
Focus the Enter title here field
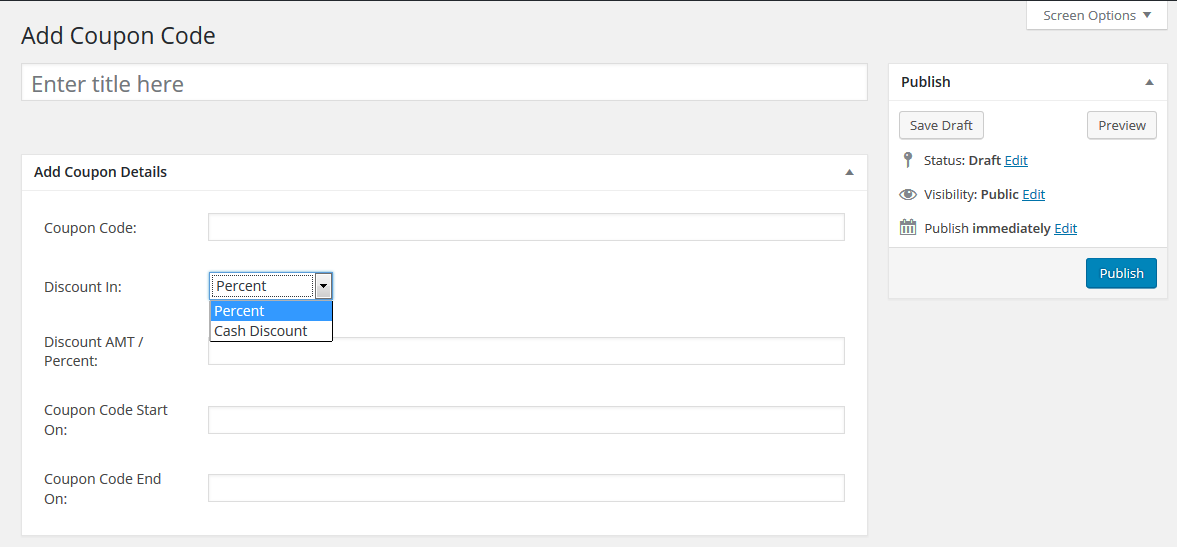click(x=444, y=83)
